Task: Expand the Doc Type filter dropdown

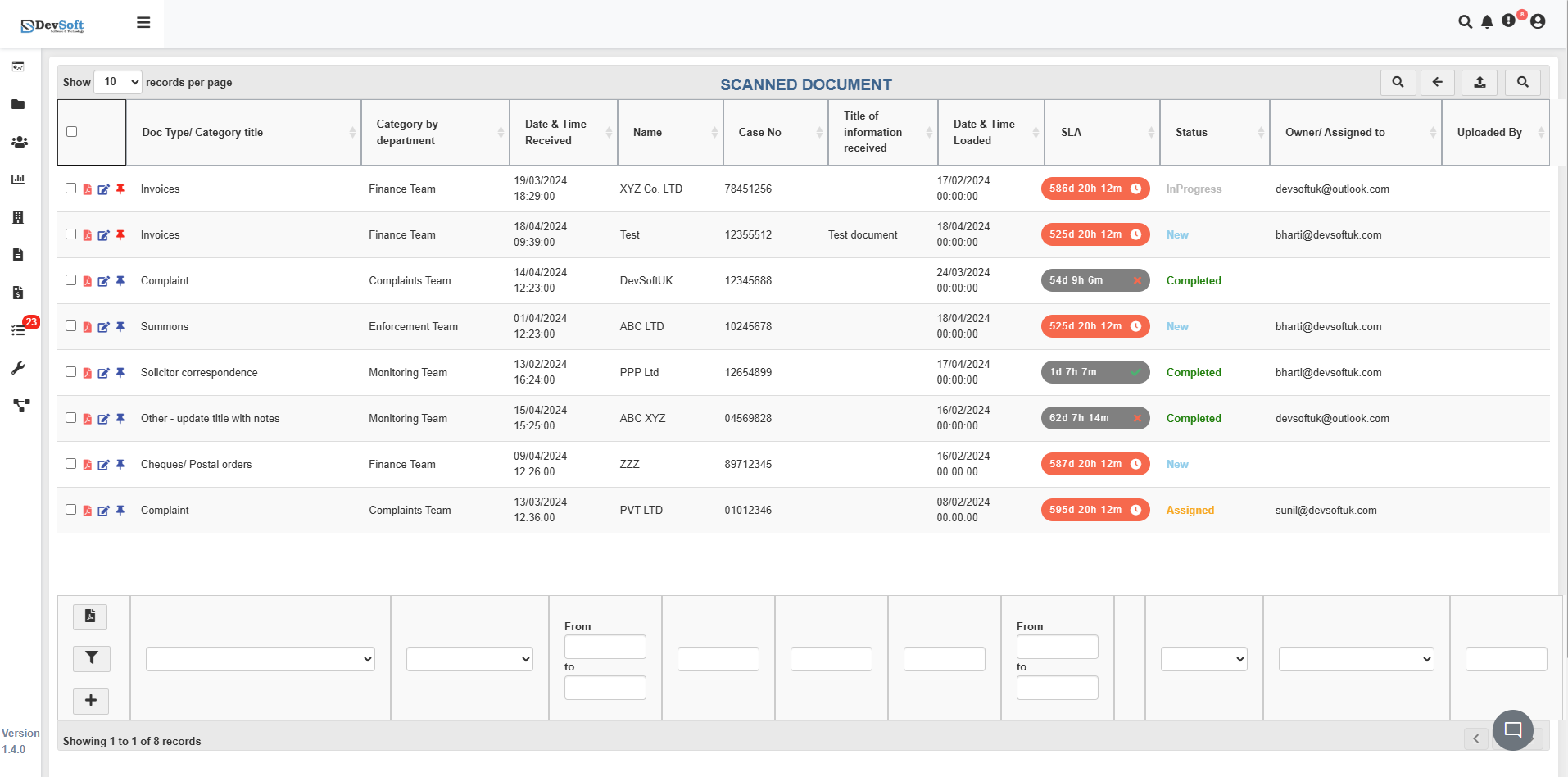Action: point(260,659)
